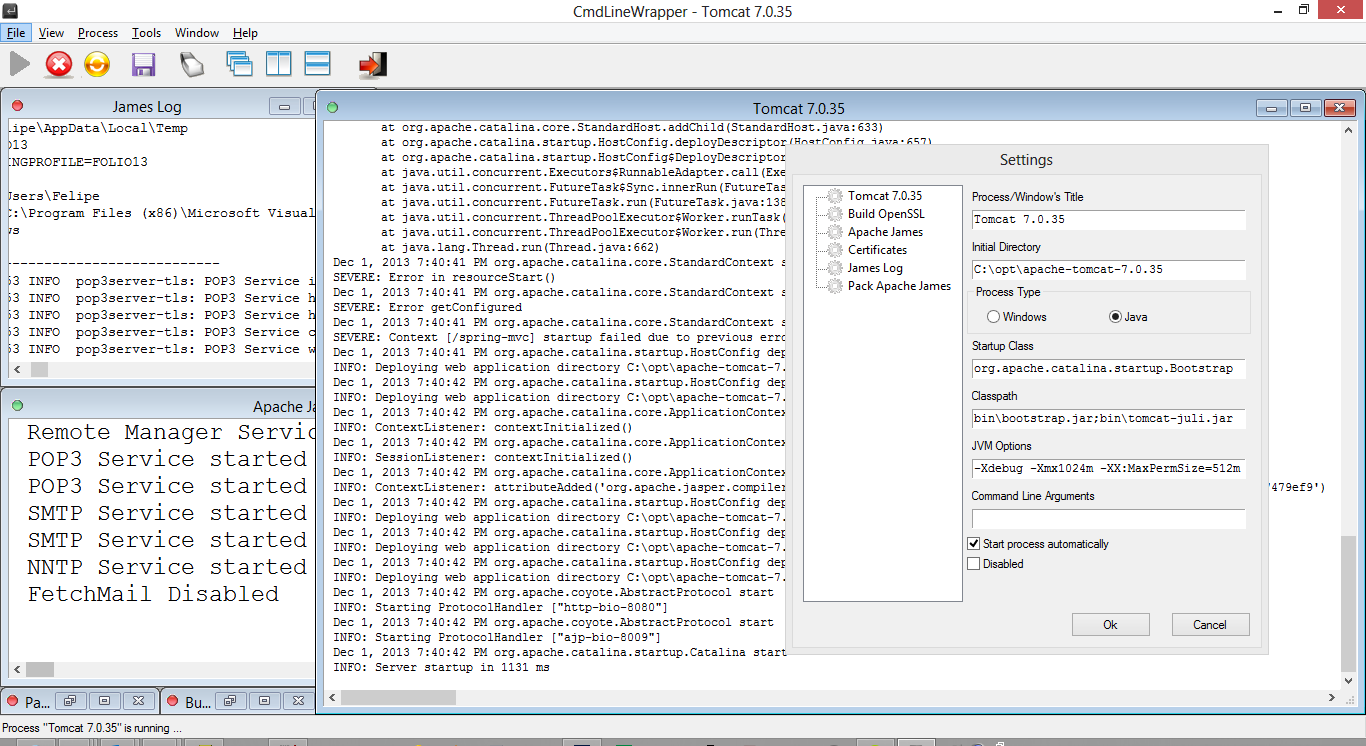Click red status dot on minimized Bu... window
The image size is (1366, 746).
point(171,702)
